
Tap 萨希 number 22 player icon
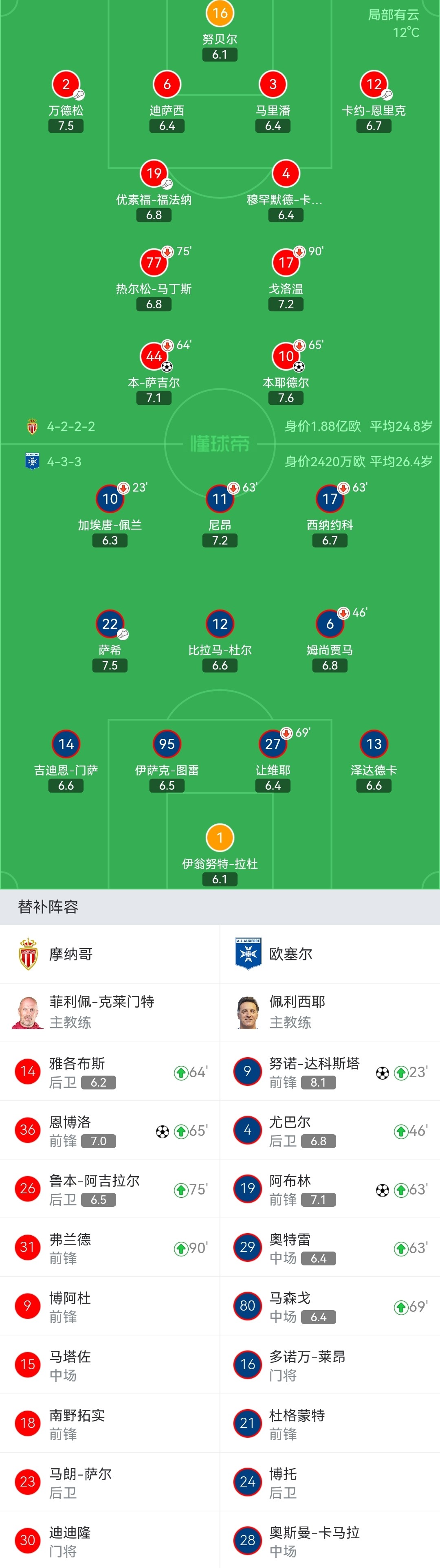110,623
